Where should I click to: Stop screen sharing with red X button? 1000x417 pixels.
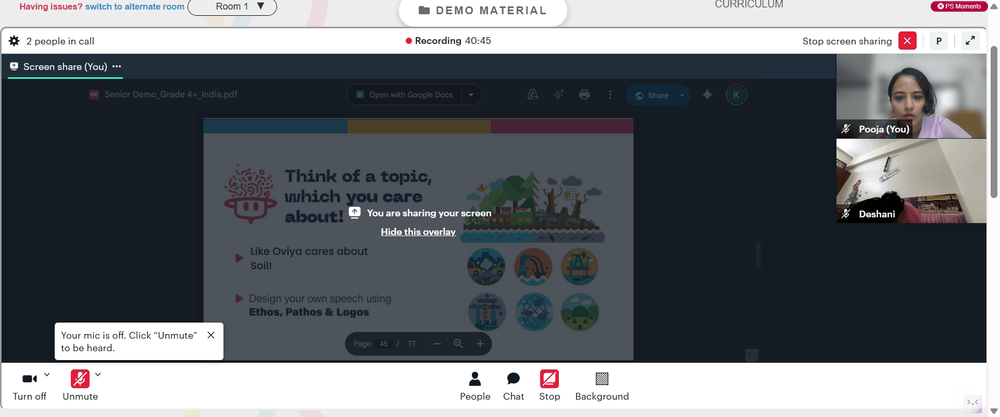(907, 41)
